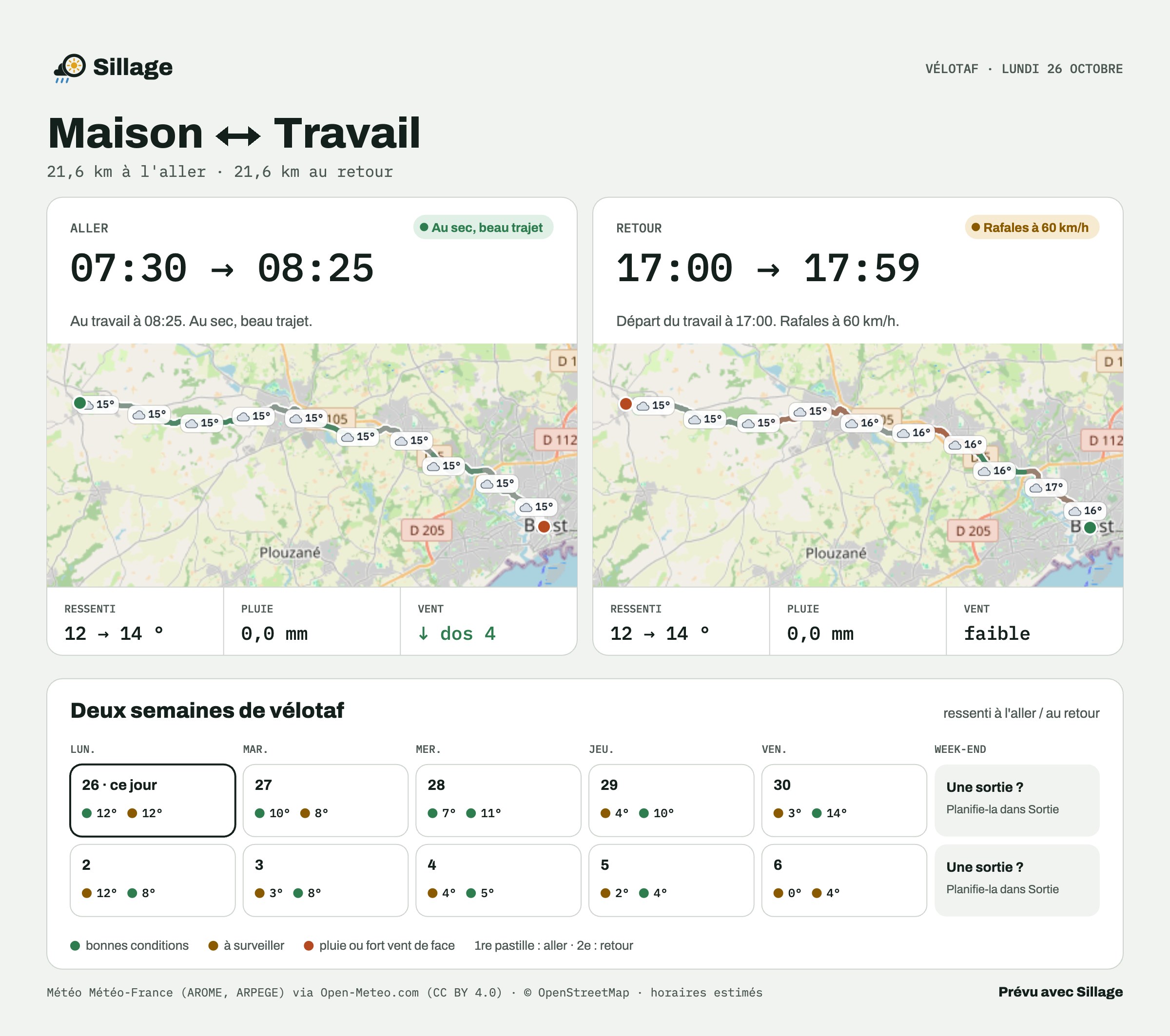Viewport: 1170px width, 1036px height.
Task: Click the Retour wind value faible
Action: point(996,633)
